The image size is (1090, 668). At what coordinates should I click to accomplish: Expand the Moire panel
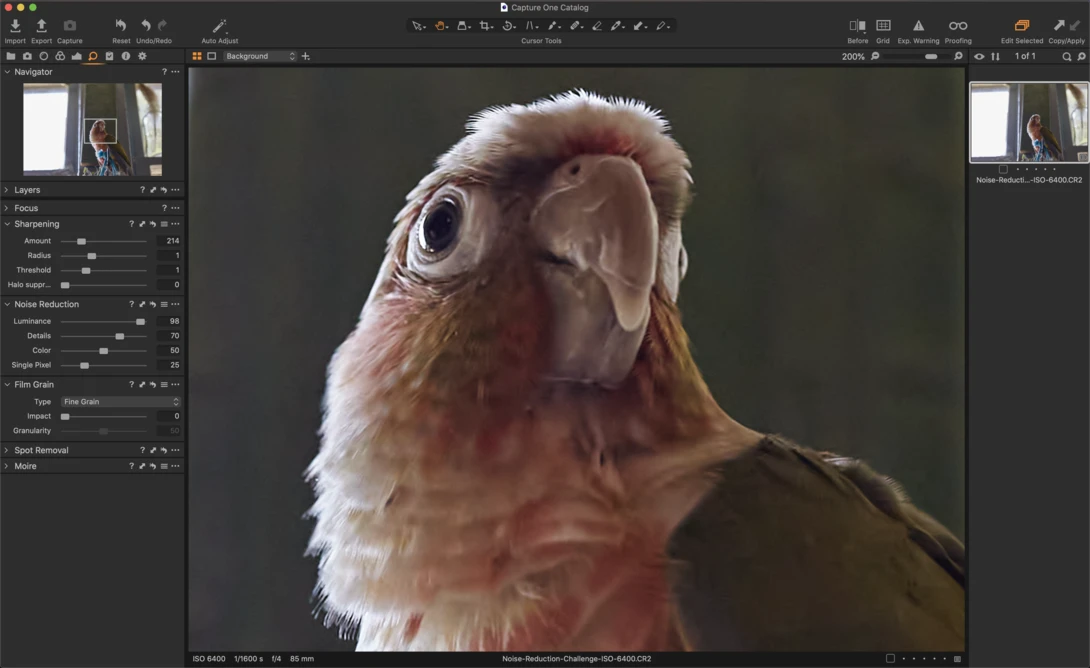point(7,466)
